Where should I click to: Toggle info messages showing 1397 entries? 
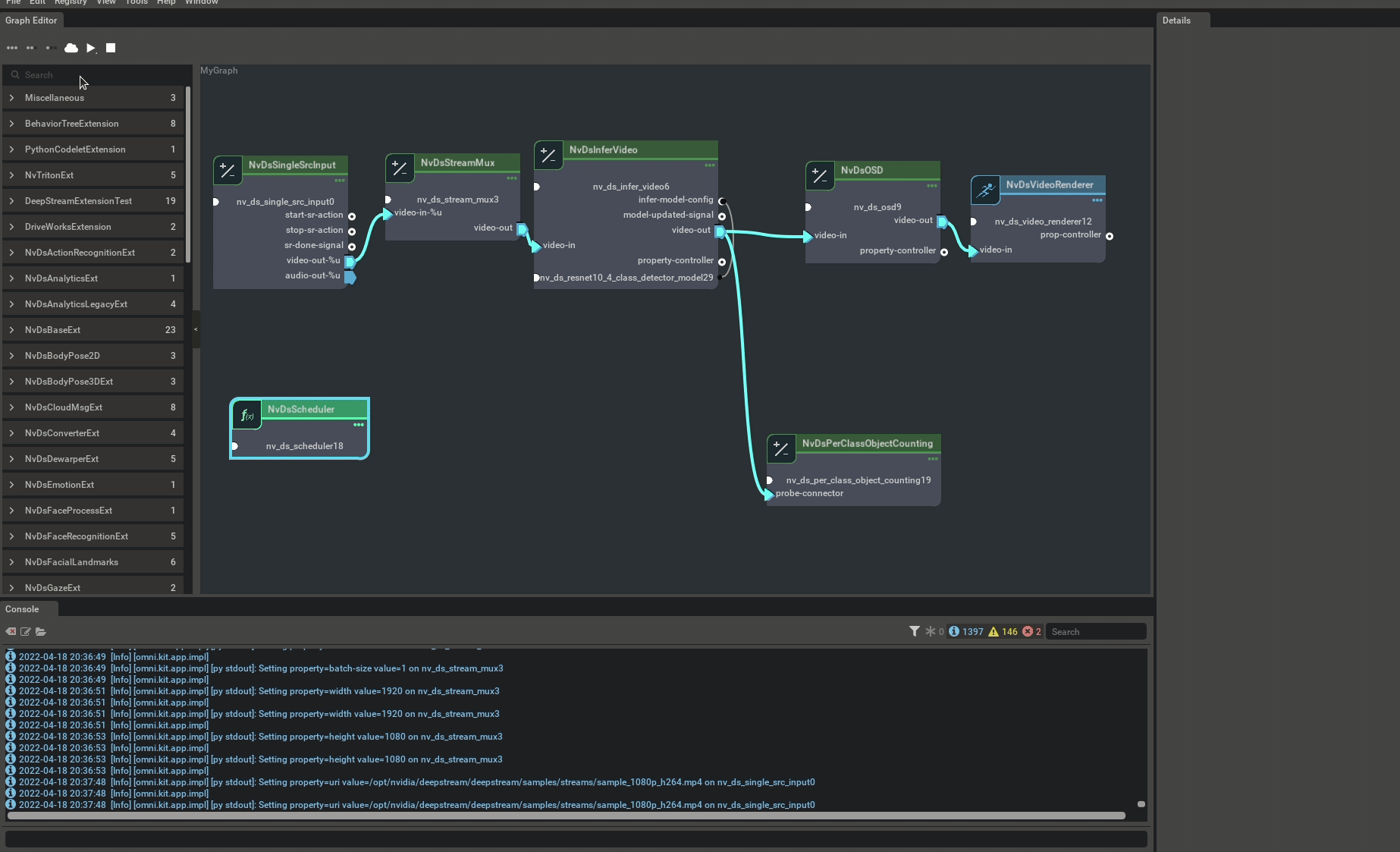(x=965, y=631)
